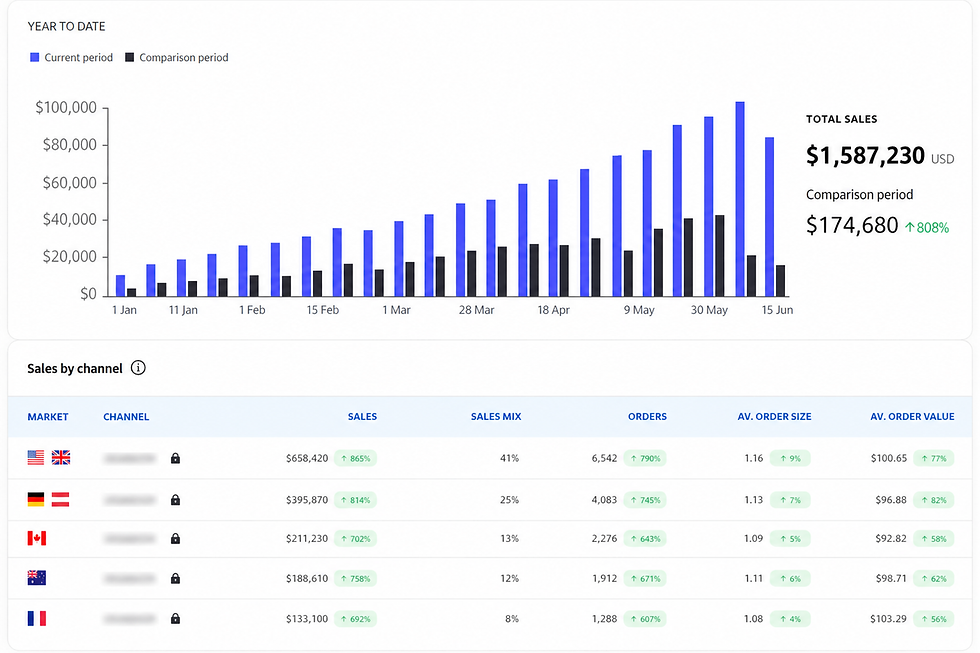Click the lock icon in the Germany/Austria row
Viewport: 980px width, 653px height.
click(x=176, y=499)
